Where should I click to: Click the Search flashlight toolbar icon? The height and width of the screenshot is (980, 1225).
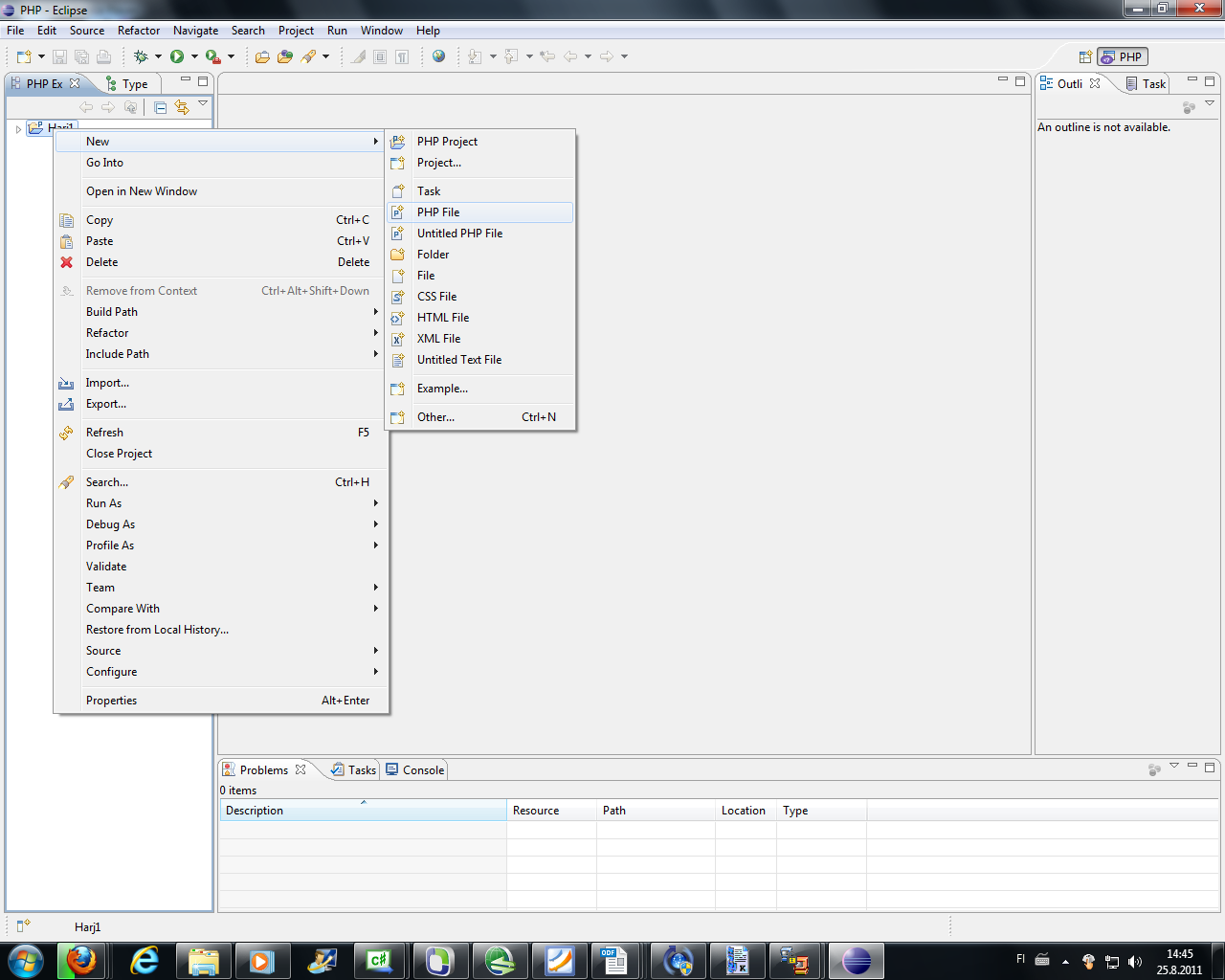click(x=308, y=56)
